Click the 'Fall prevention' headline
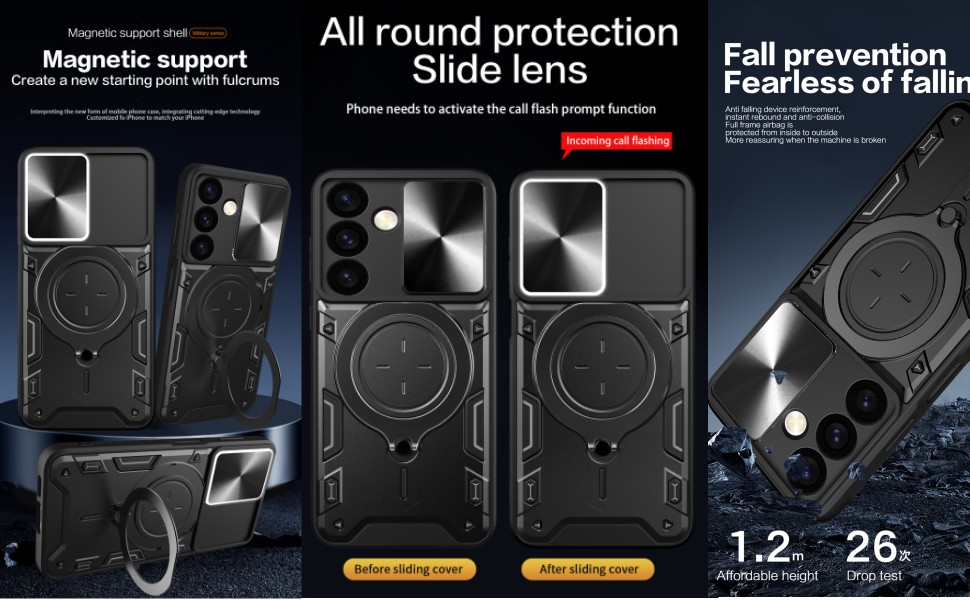The width and height of the screenshot is (970, 600). (x=835, y=54)
